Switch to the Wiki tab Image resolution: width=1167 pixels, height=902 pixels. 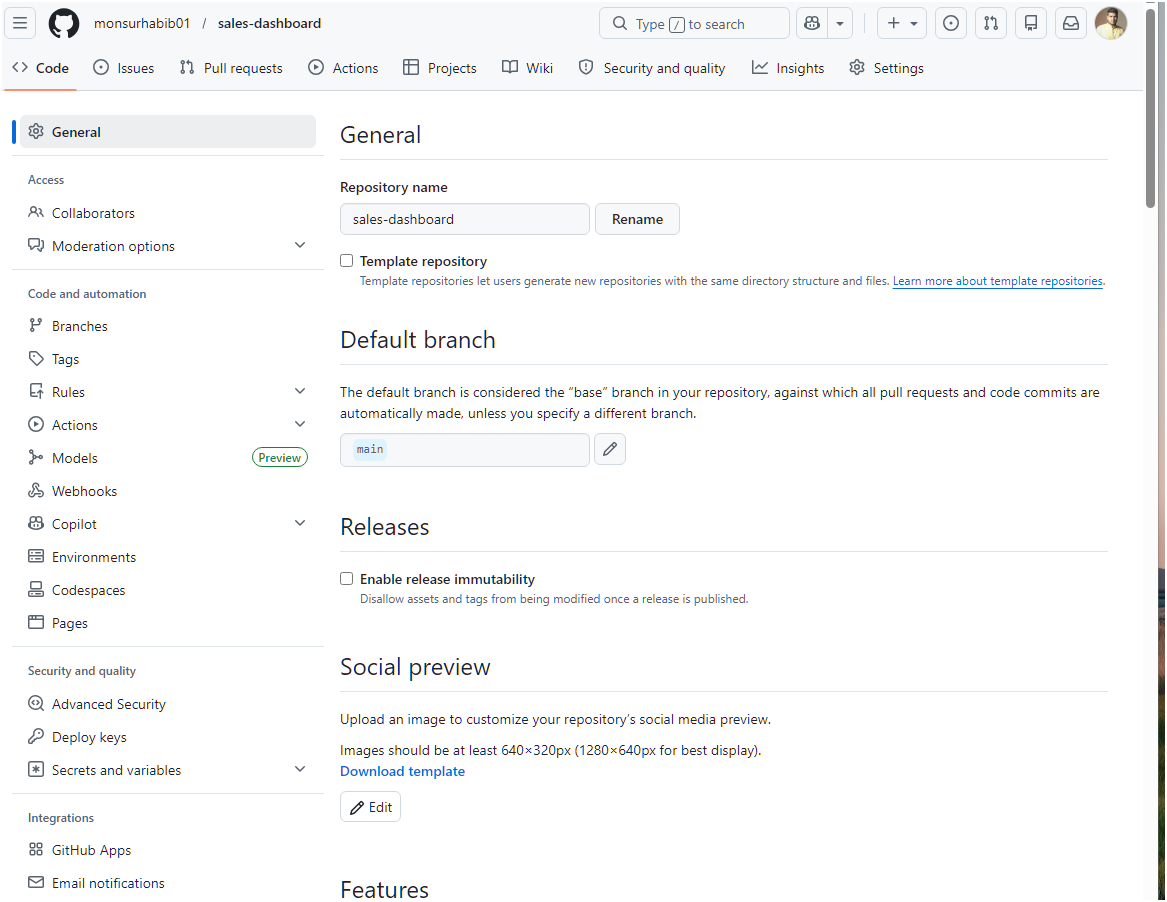527,68
